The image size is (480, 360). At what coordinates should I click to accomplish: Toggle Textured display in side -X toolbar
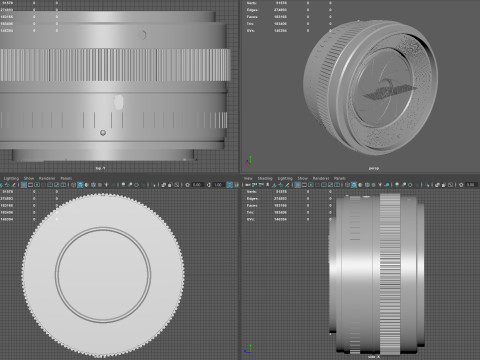click(x=373, y=184)
